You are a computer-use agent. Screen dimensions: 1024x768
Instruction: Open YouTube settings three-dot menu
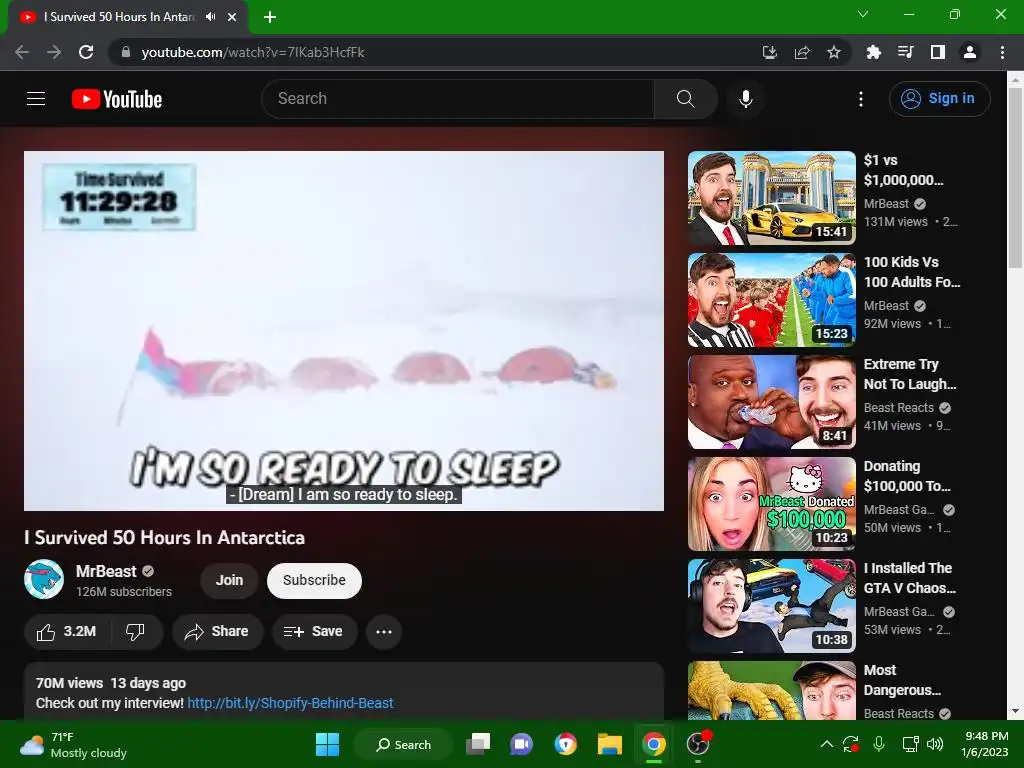[x=861, y=99]
